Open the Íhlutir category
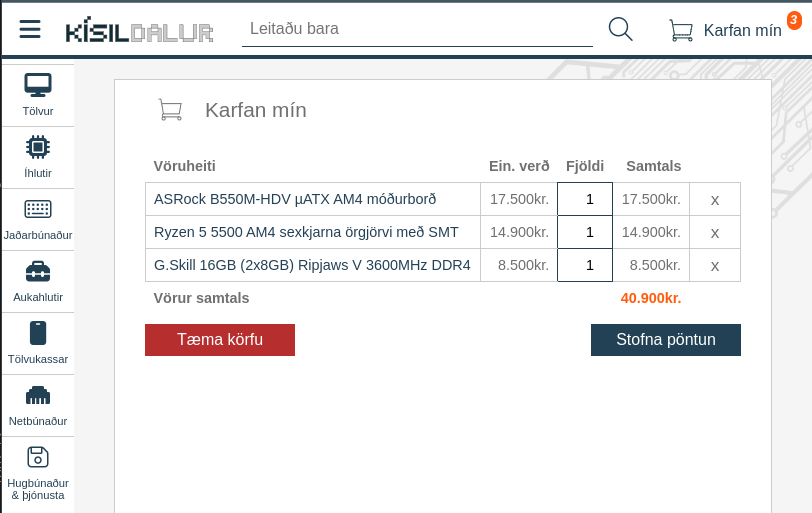Screen dimensions: 812x513 pyautogui.click(x=38, y=158)
